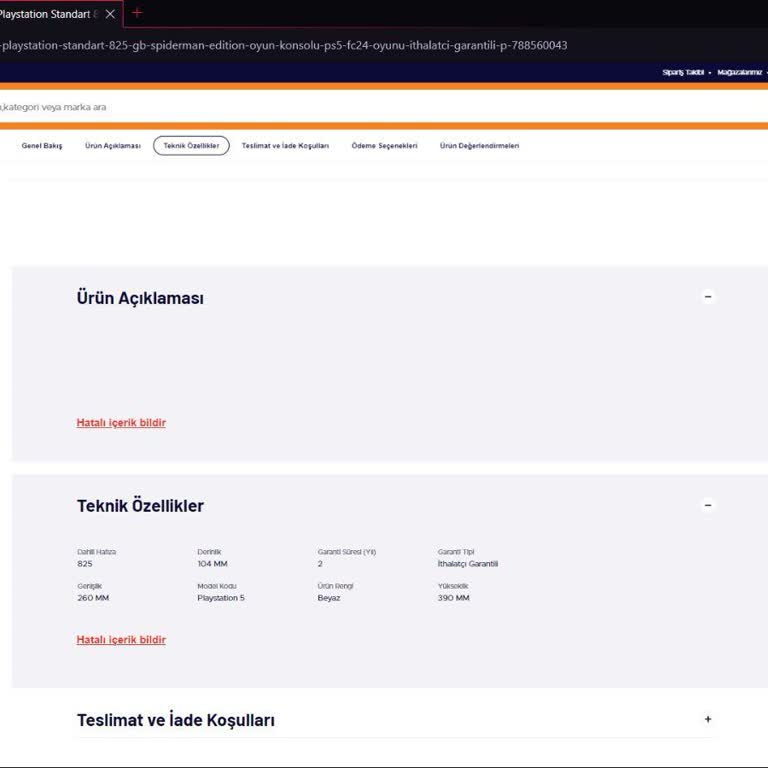768x768 pixels.
Task: Select the Teknik Özellikler navigation pill
Action: 191,146
